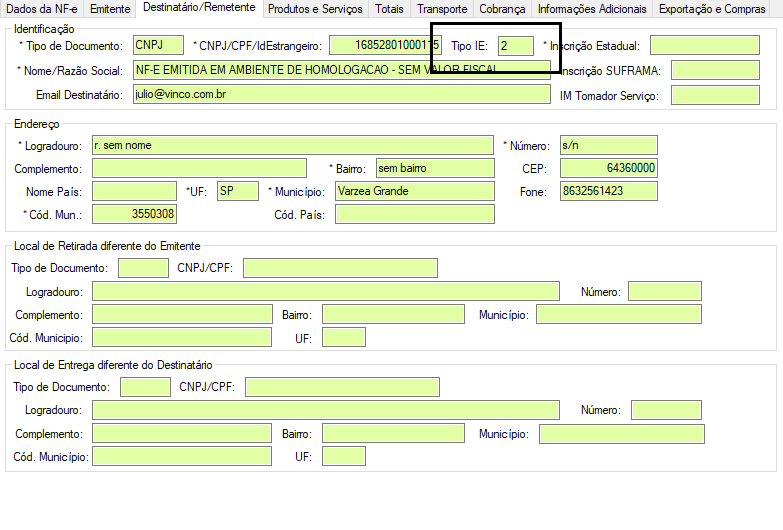
Task: Go to Exportação e Compras tab
Action: pos(712,9)
